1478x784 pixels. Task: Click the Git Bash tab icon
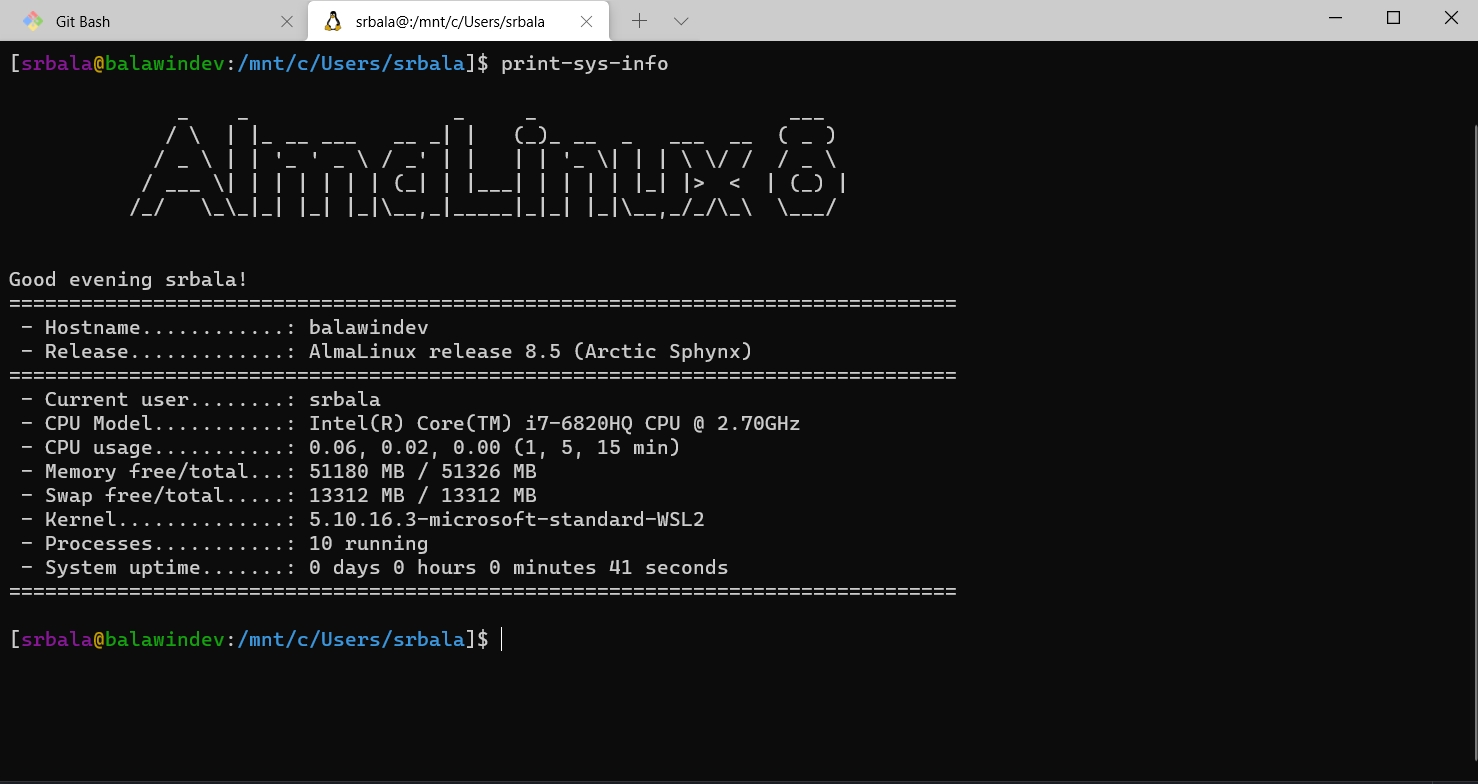coord(33,21)
